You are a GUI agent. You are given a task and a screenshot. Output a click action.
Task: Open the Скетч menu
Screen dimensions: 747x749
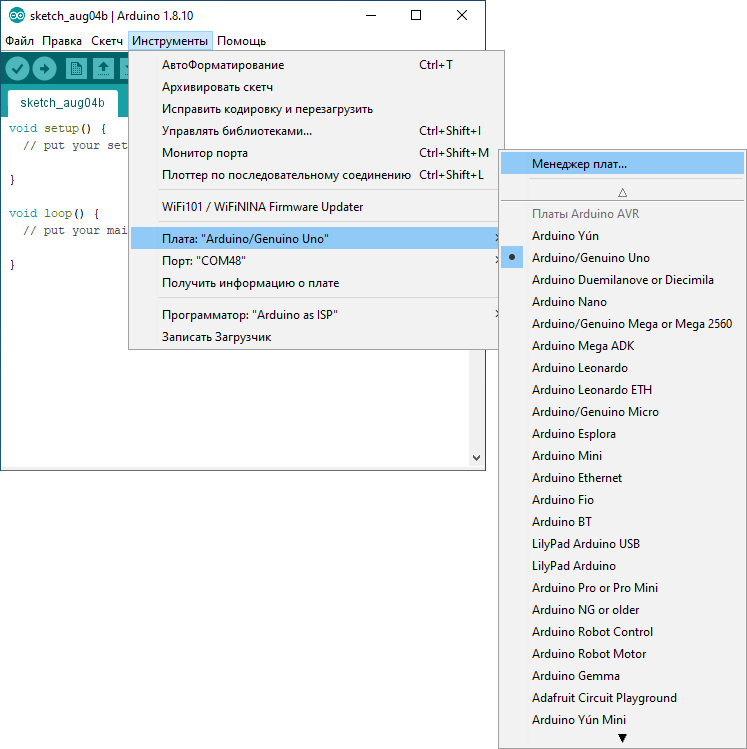click(x=107, y=41)
